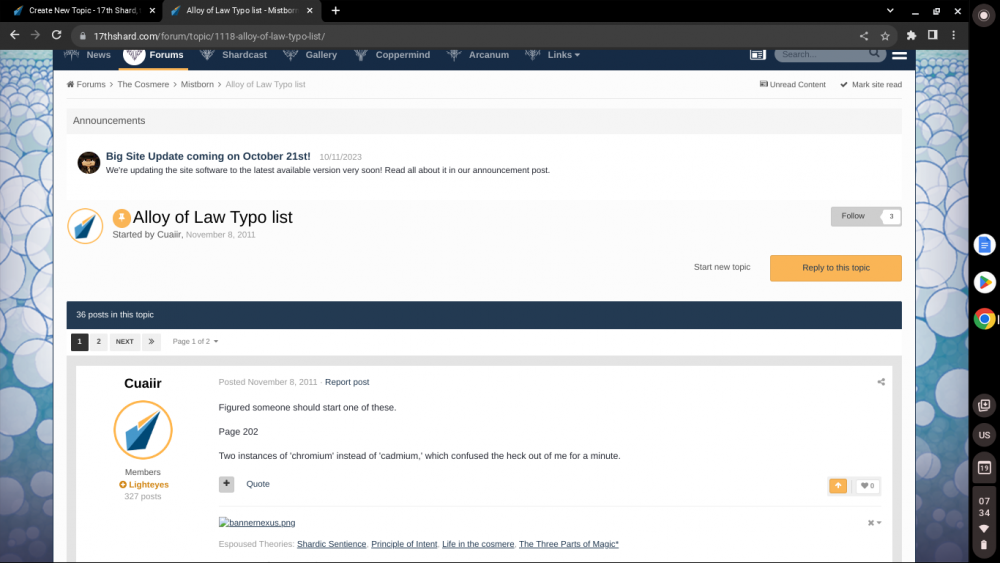Image resolution: width=1000 pixels, height=563 pixels.
Task: Close the Create New Topic tab
Action: (x=152, y=10)
